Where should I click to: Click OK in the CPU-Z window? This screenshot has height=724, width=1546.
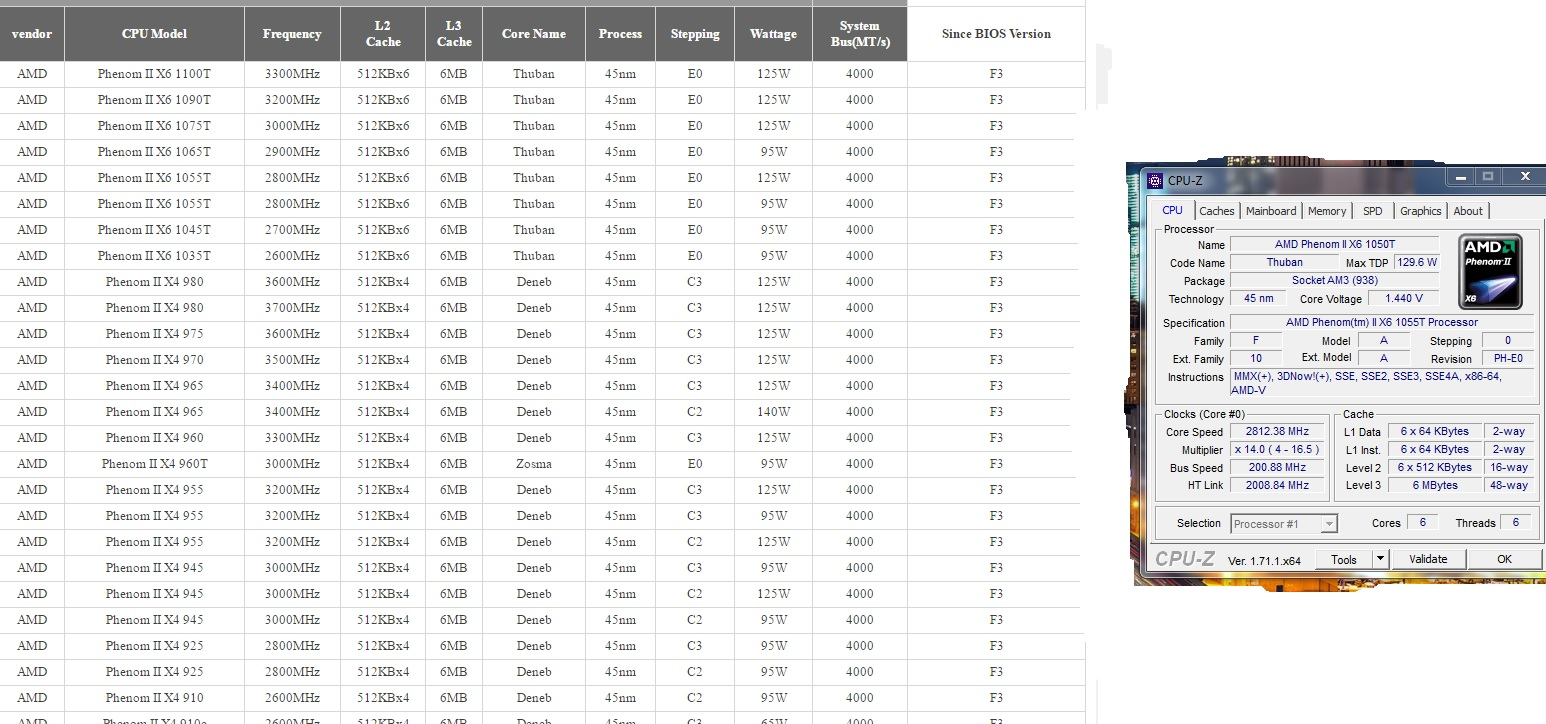[1504, 559]
